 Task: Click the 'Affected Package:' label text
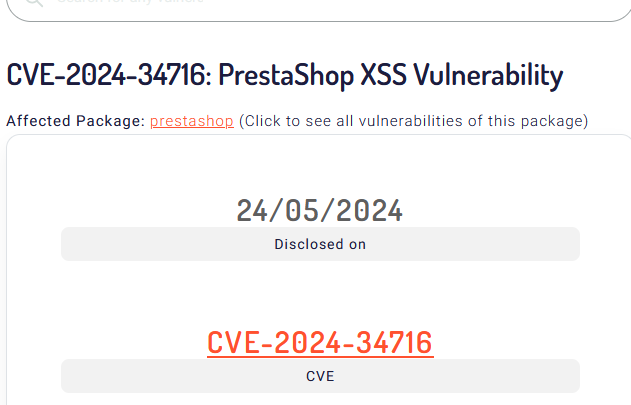point(75,121)
